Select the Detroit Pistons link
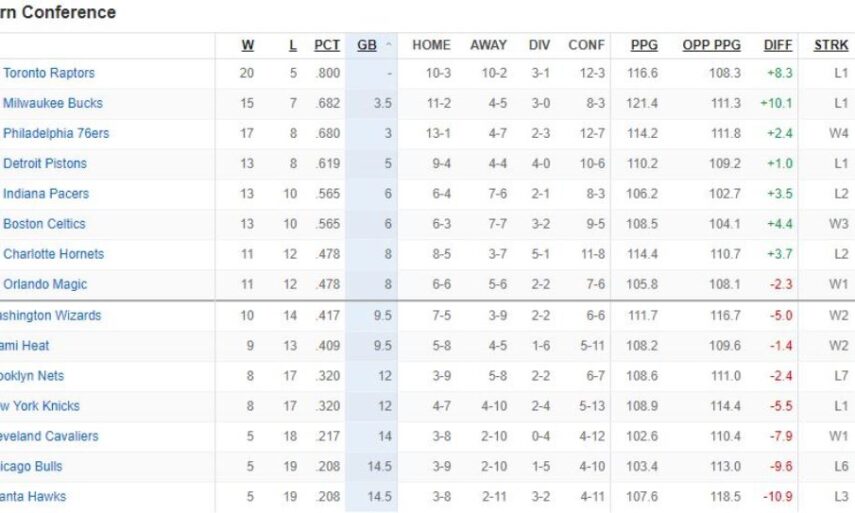855x513 pixels. coord(45,163)
